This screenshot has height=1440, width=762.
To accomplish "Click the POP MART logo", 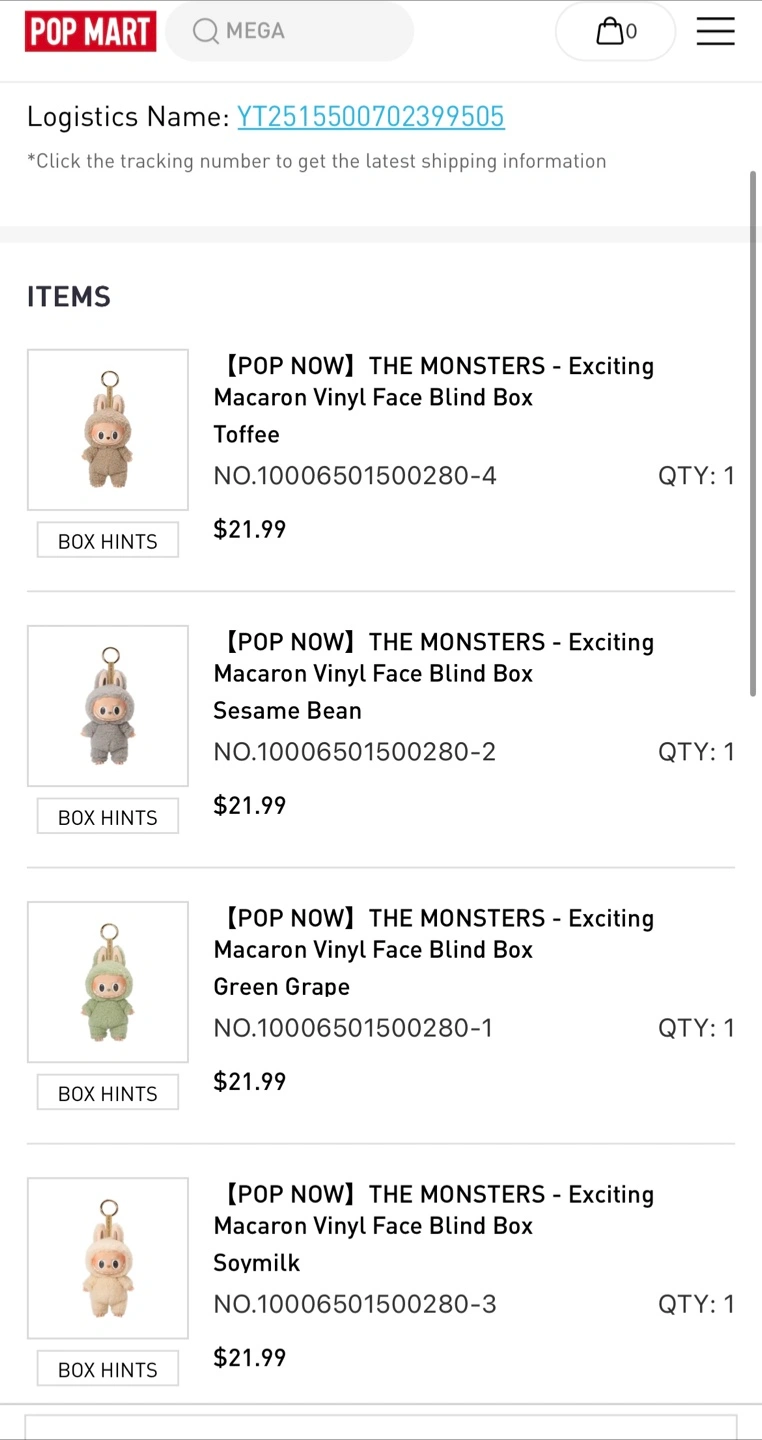I will pos(90,31).
